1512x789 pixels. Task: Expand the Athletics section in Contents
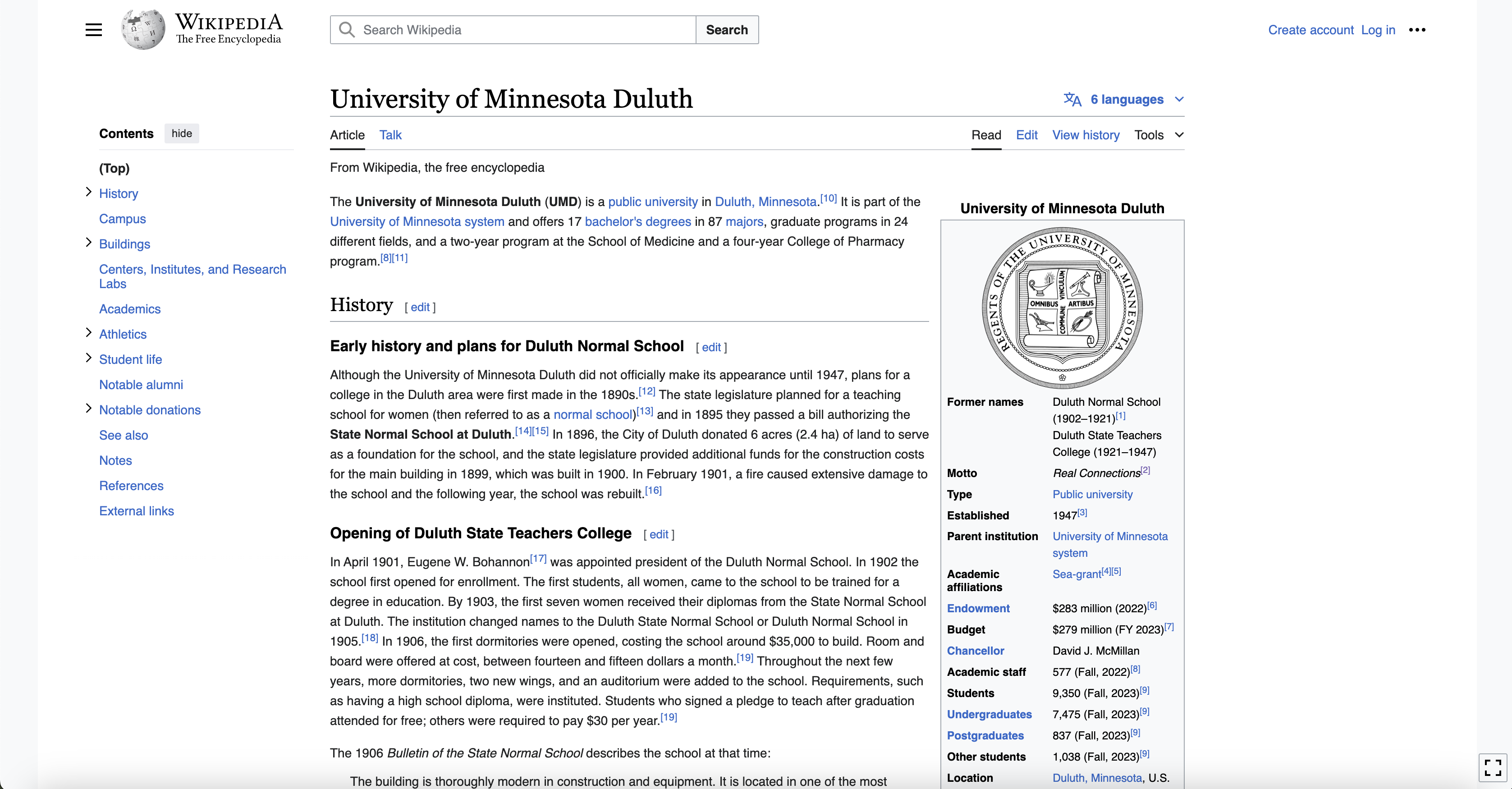[89, 333]
